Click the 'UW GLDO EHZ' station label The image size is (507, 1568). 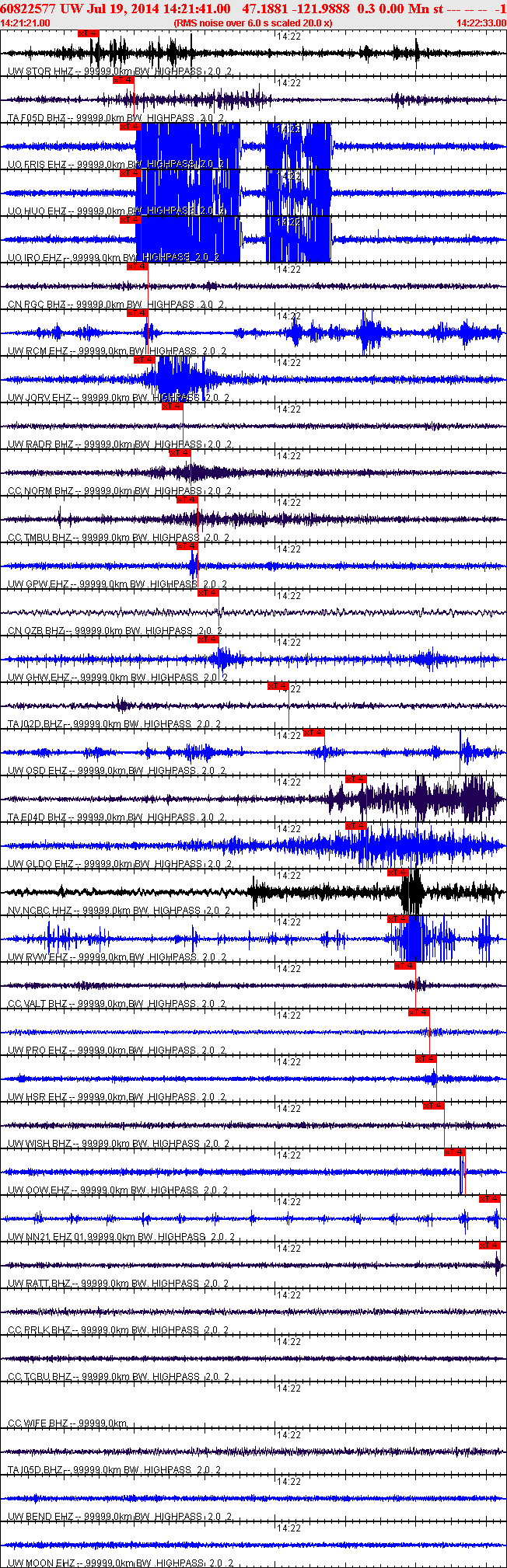coord(40,864)
